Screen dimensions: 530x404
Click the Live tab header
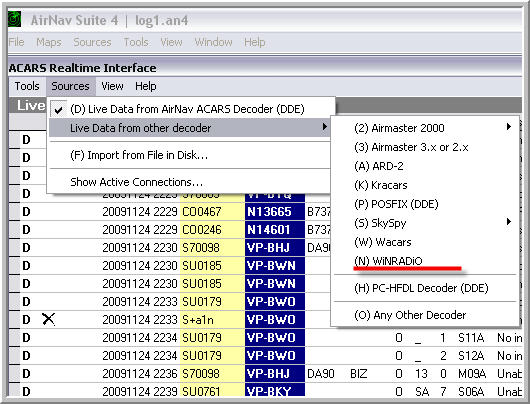[x=30, y=105]
